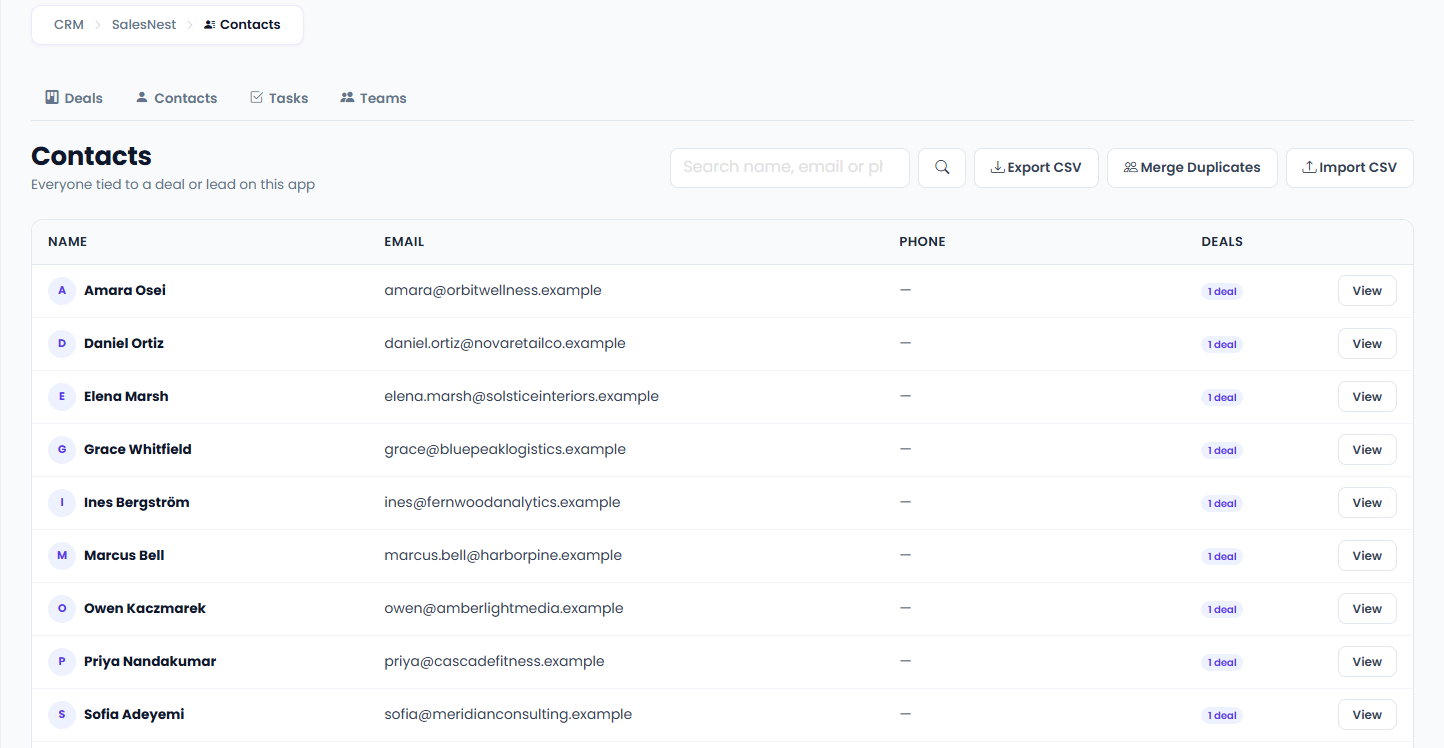Click email grace@bluepeaklogistics.example
Image resolution: width=1444 pixels, height=748 pixels.
pyautogui.click(x=505, y=450)
